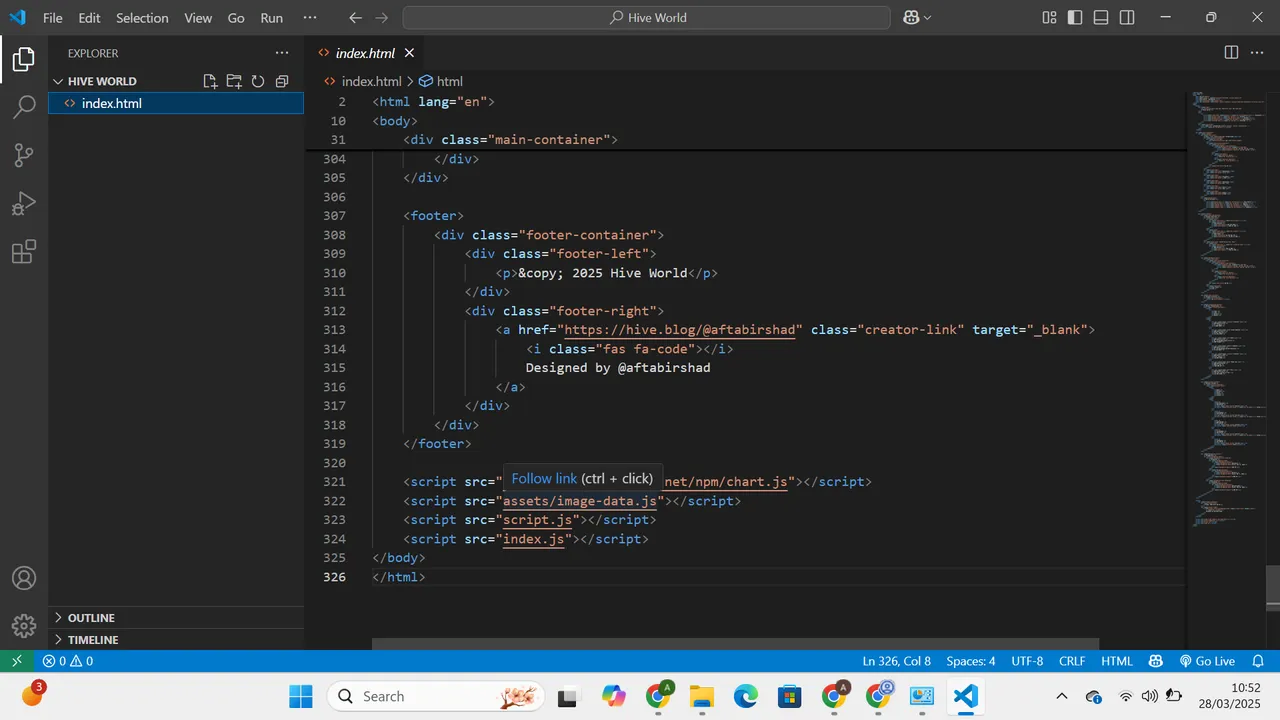Show hidden system tray icons
This screenshot has height=720, width=1280.
[1062, 696]
